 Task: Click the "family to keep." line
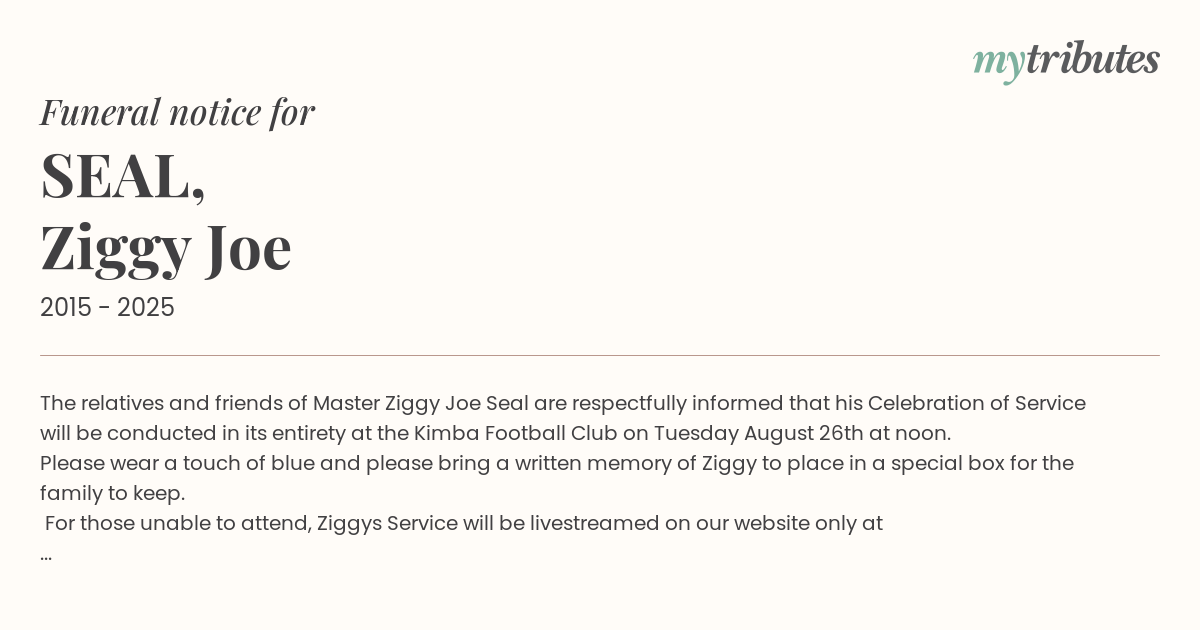click(112, 493)
